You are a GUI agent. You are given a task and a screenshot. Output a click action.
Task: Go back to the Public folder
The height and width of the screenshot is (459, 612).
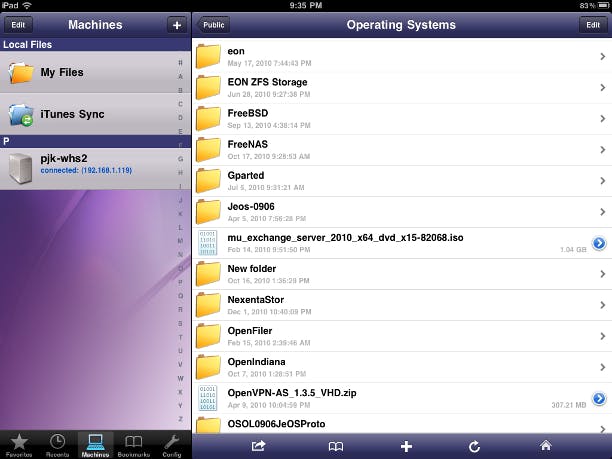213,25
